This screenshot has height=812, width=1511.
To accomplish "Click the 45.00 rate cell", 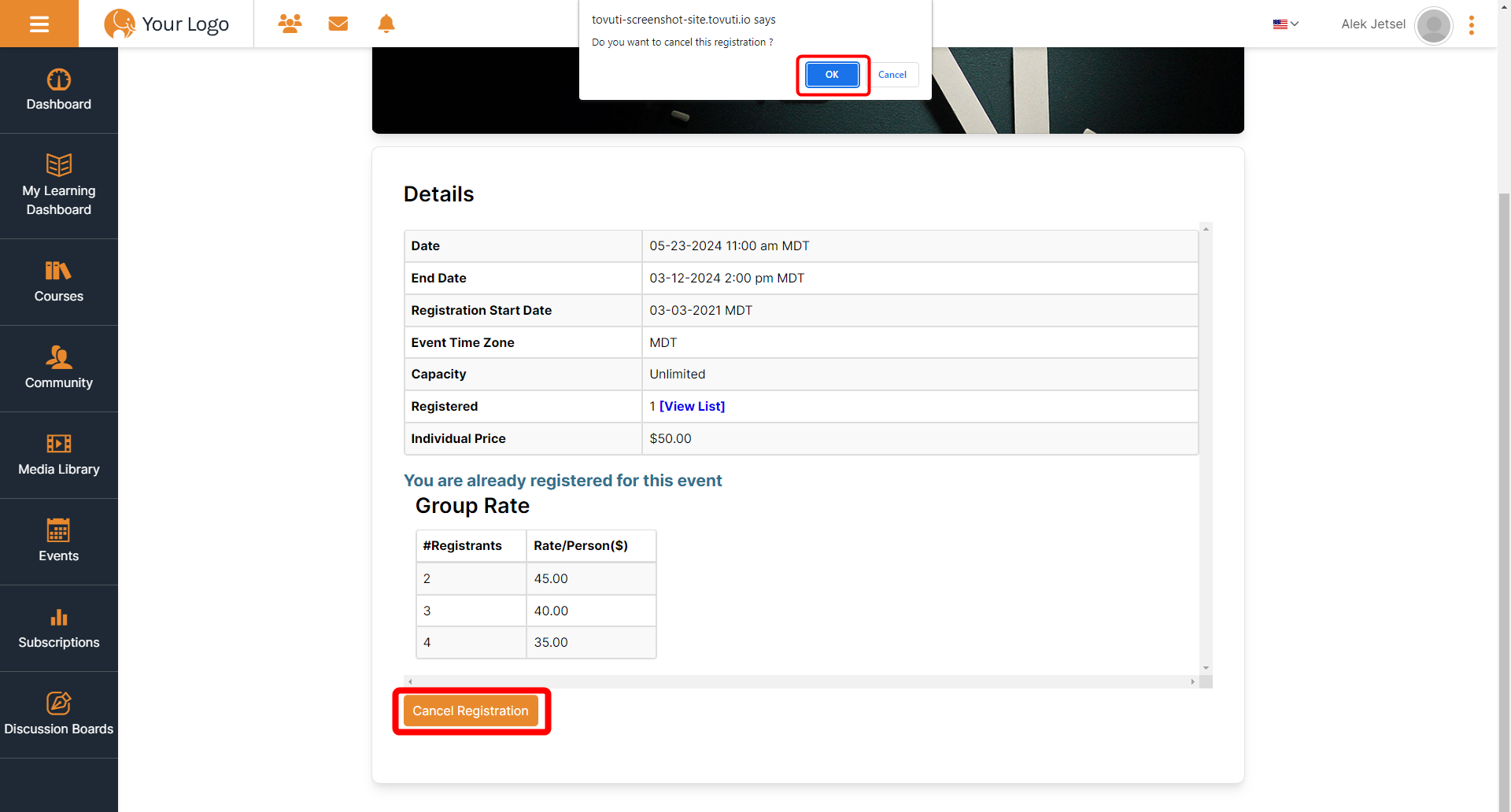I will pyautogui.click(x=591, y=578).
